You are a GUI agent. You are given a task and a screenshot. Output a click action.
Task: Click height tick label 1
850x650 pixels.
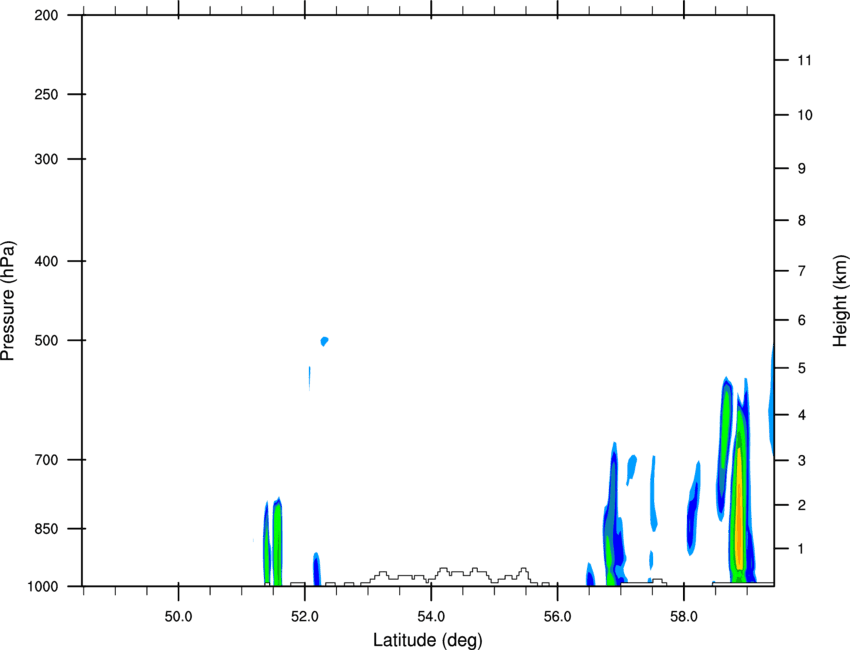click(x=801, y=549)
